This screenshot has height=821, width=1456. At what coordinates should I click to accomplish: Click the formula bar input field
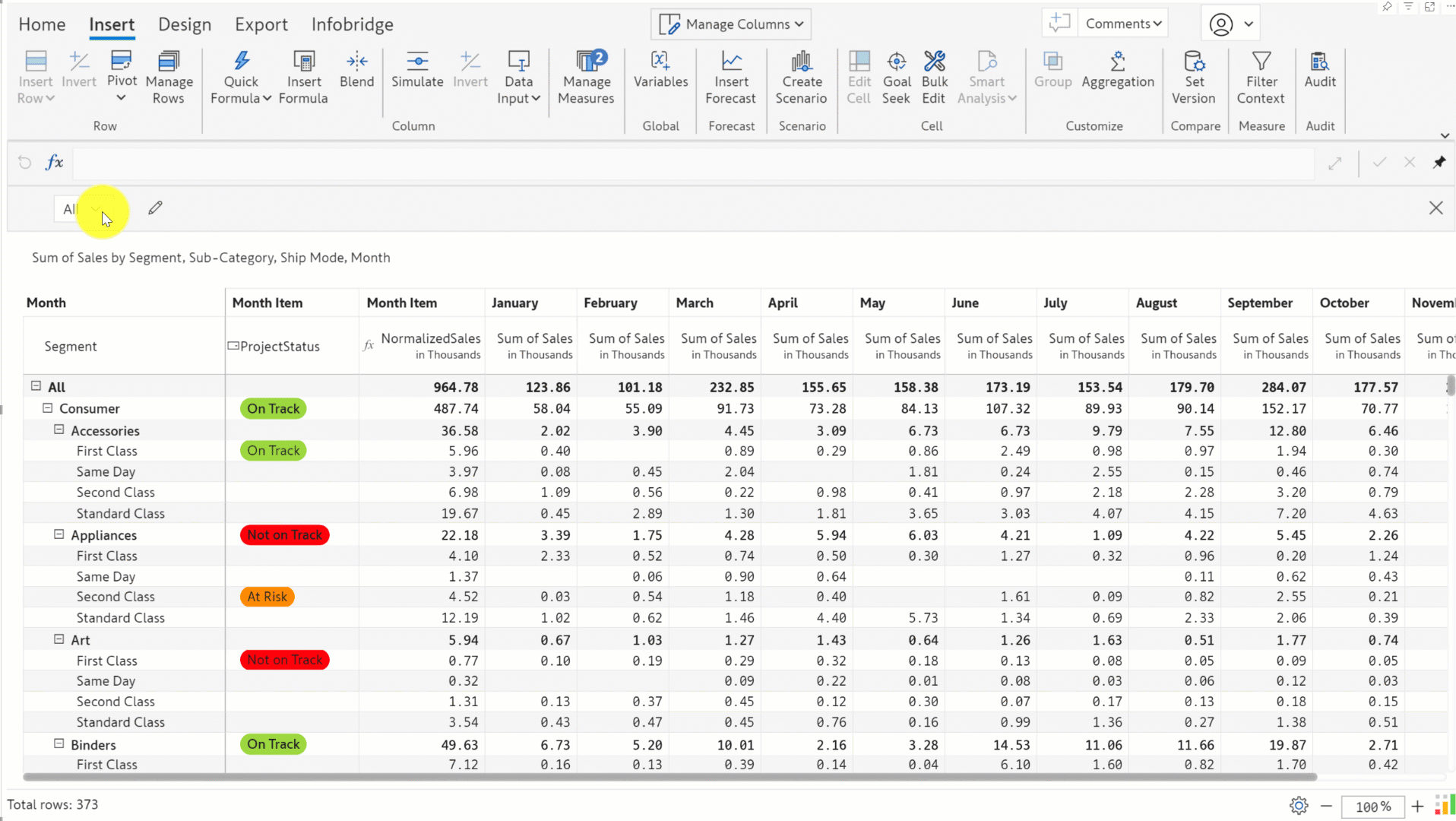pos(693,163)
